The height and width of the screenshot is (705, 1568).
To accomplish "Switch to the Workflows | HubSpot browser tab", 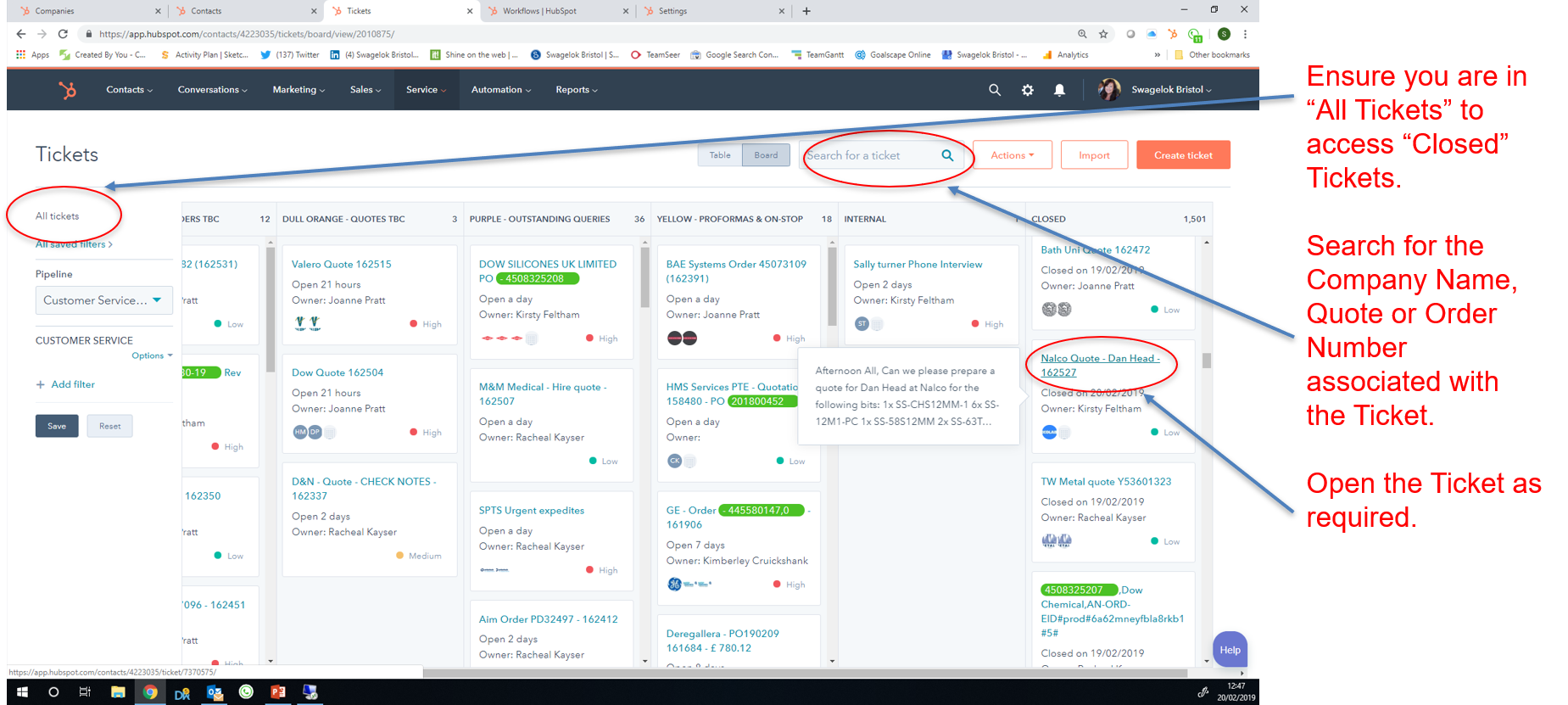I will coord(558,11).
